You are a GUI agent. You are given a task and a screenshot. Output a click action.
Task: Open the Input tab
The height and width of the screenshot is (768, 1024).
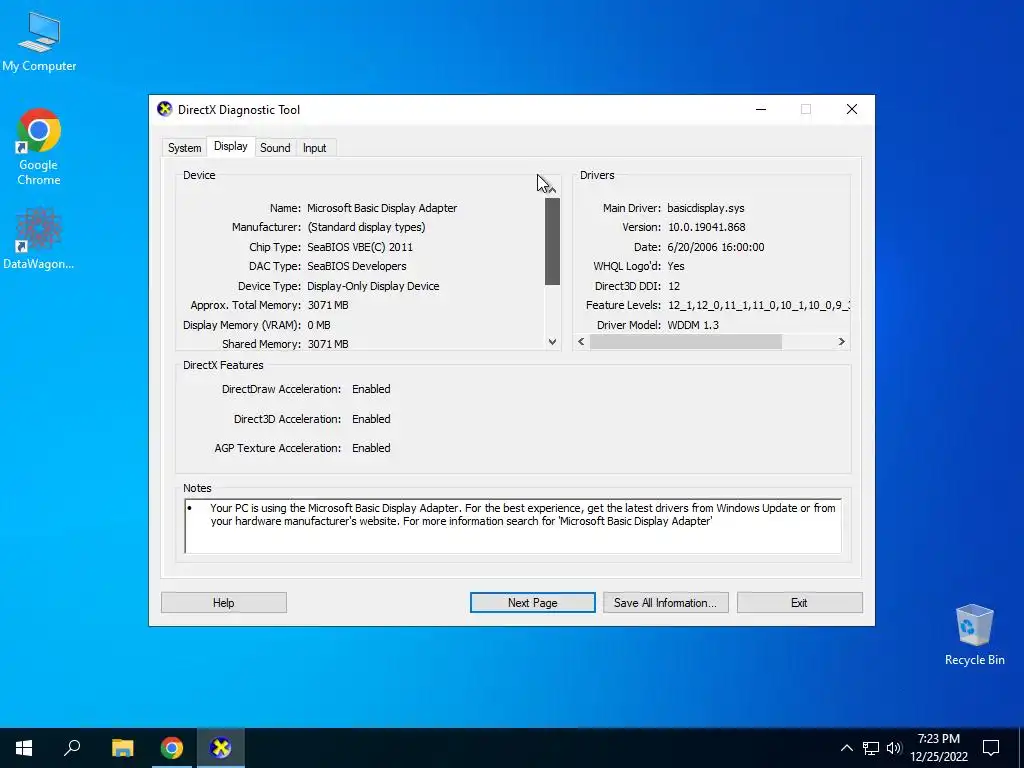tap(314, 148)
